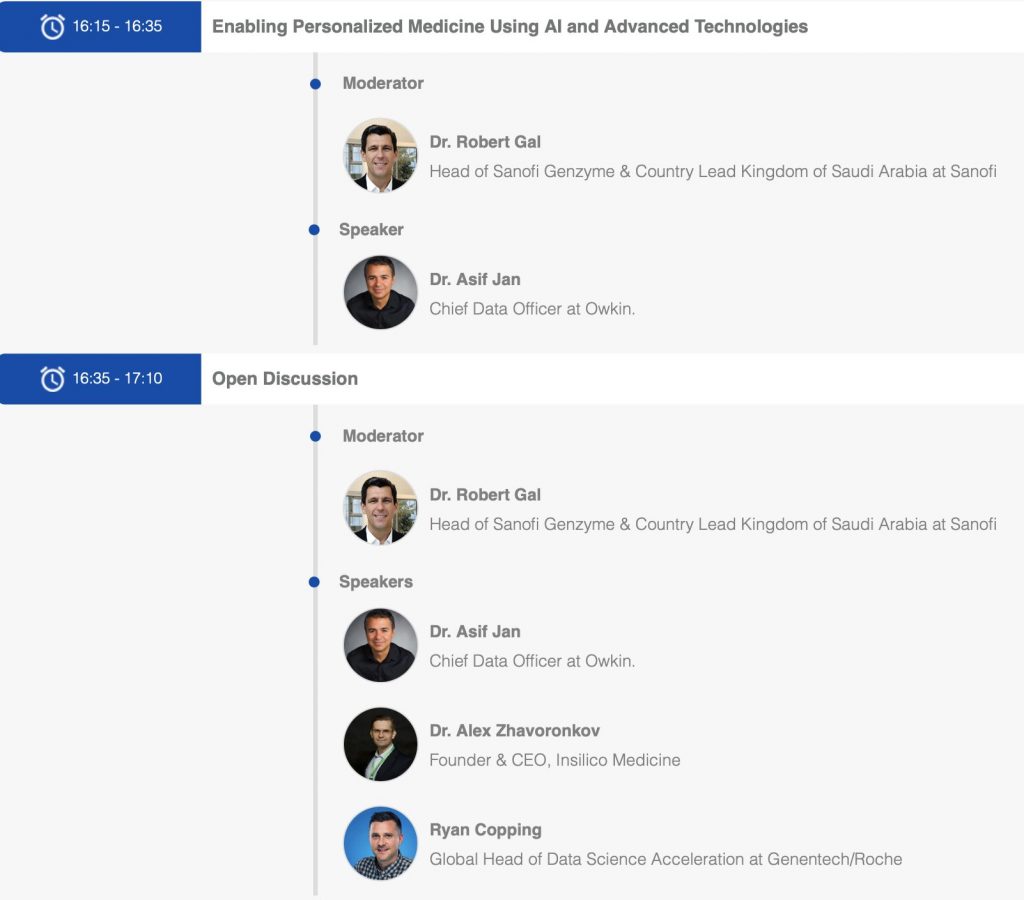The height and width of the screenshot is (900, 1024).
Task: Click the Moderator bullet under Open Discussion
Action: click(315, 436)
